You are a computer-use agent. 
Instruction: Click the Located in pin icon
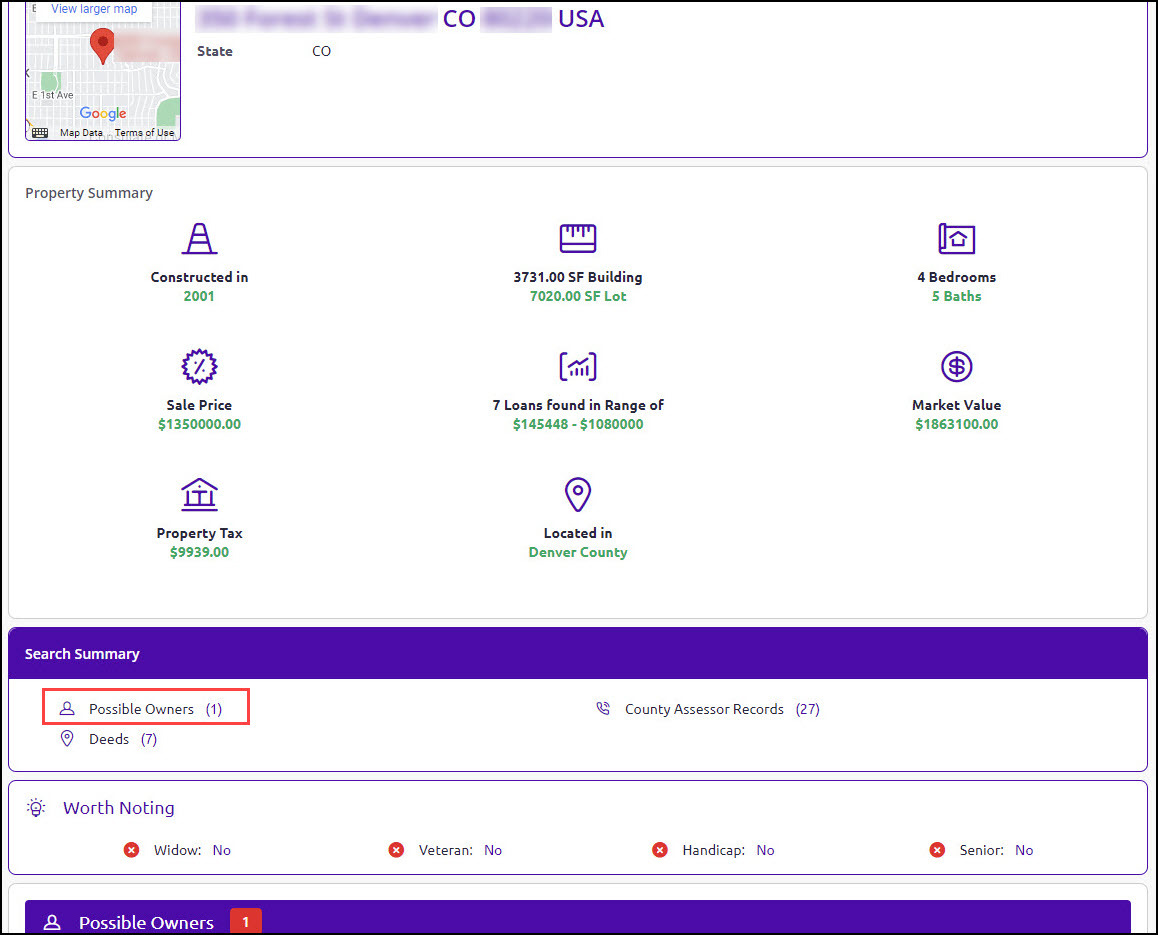click(578, 494)
